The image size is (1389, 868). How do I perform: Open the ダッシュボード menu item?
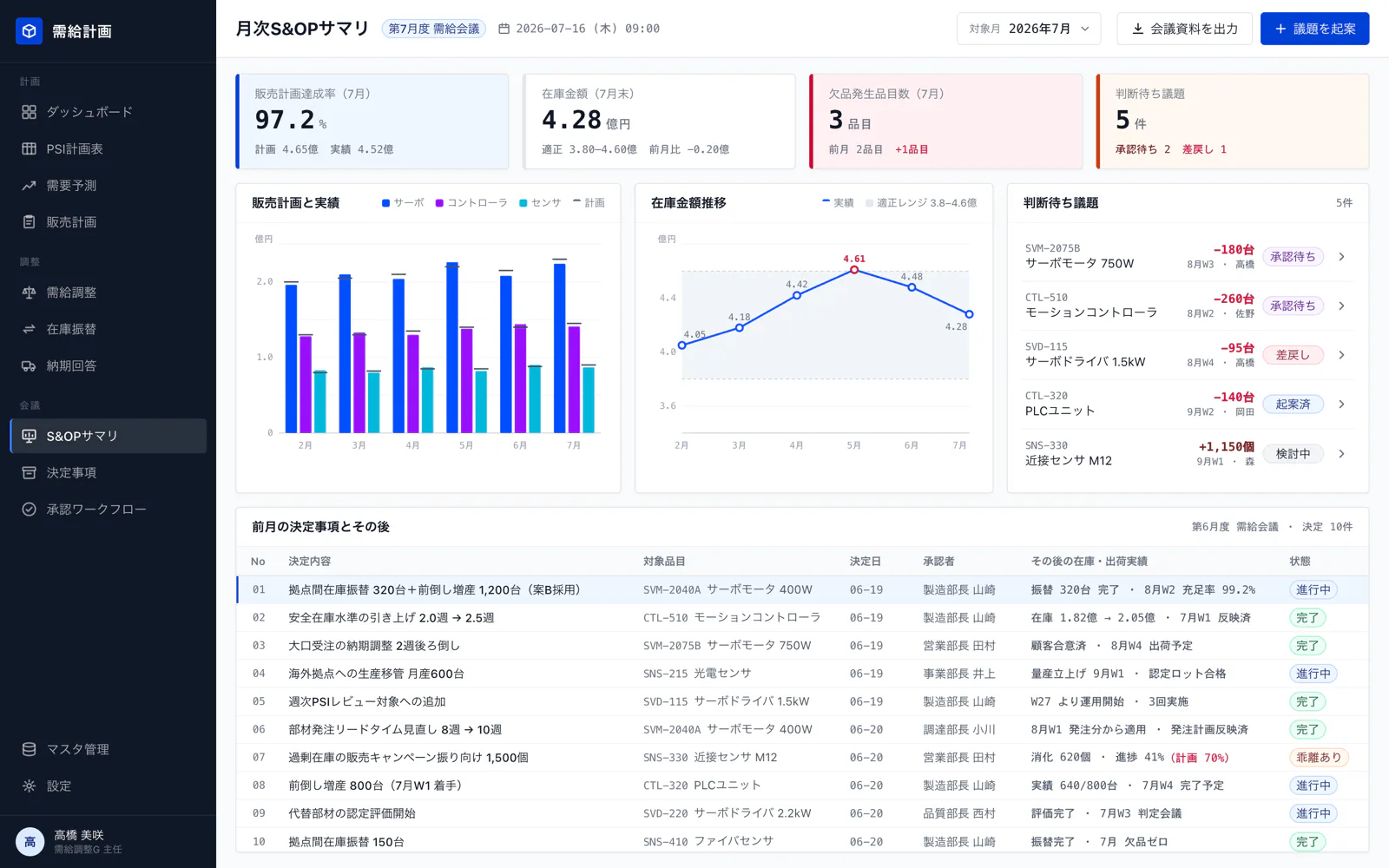(108, 112)
